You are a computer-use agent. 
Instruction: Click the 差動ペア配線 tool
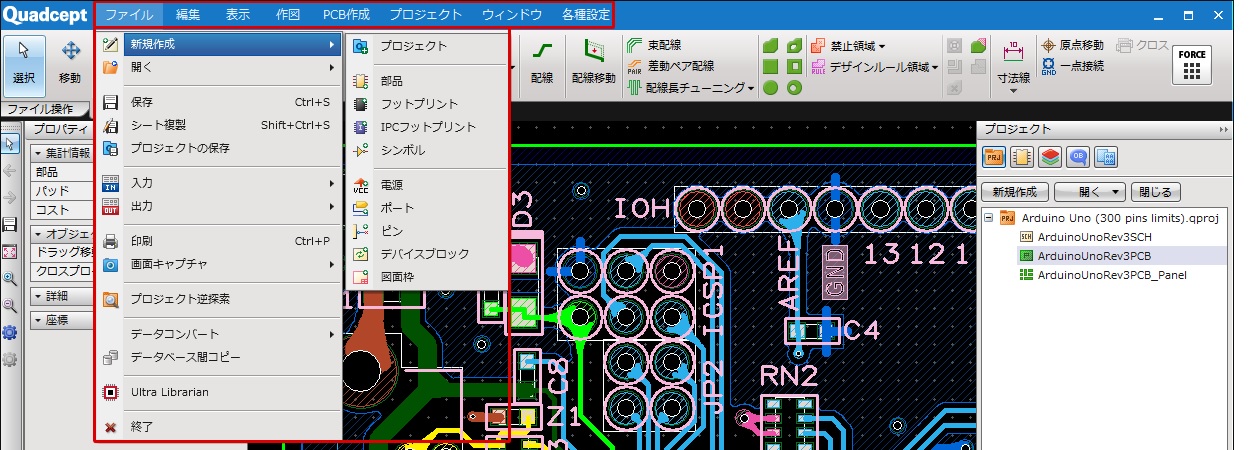tap(670, 66)
